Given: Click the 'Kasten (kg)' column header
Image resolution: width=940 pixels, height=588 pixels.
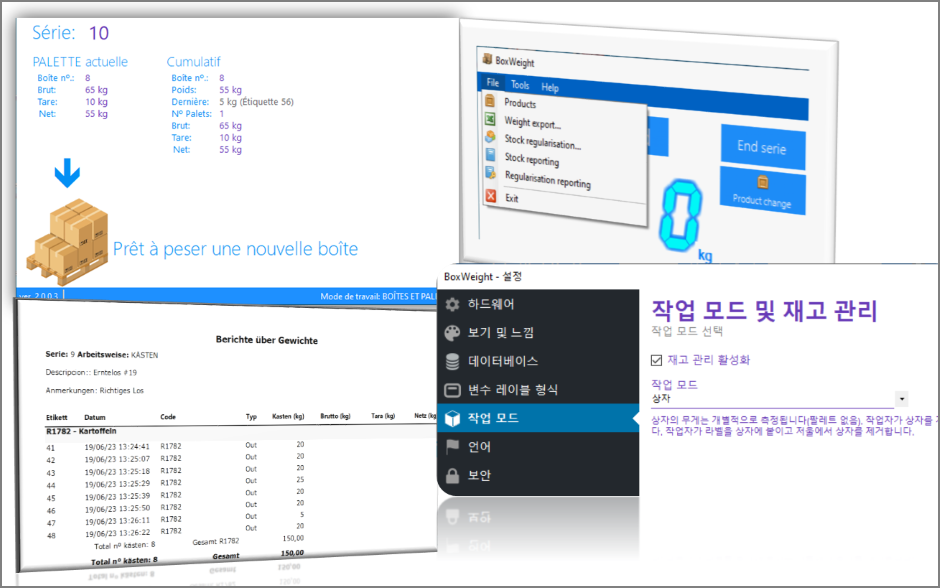Looking at the screenshot, I should click(x=288, y=416).
